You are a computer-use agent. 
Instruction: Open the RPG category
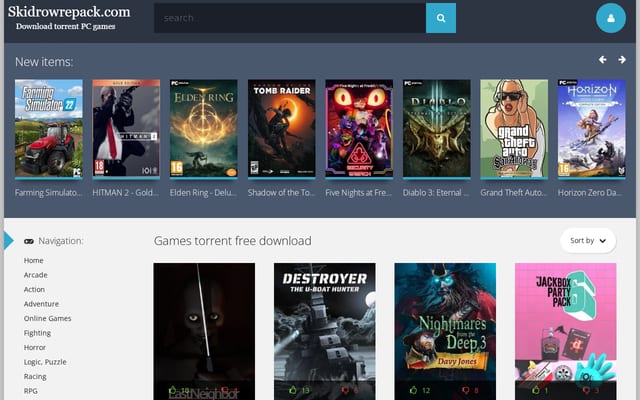pyautogui.click(x=31, y=391)
